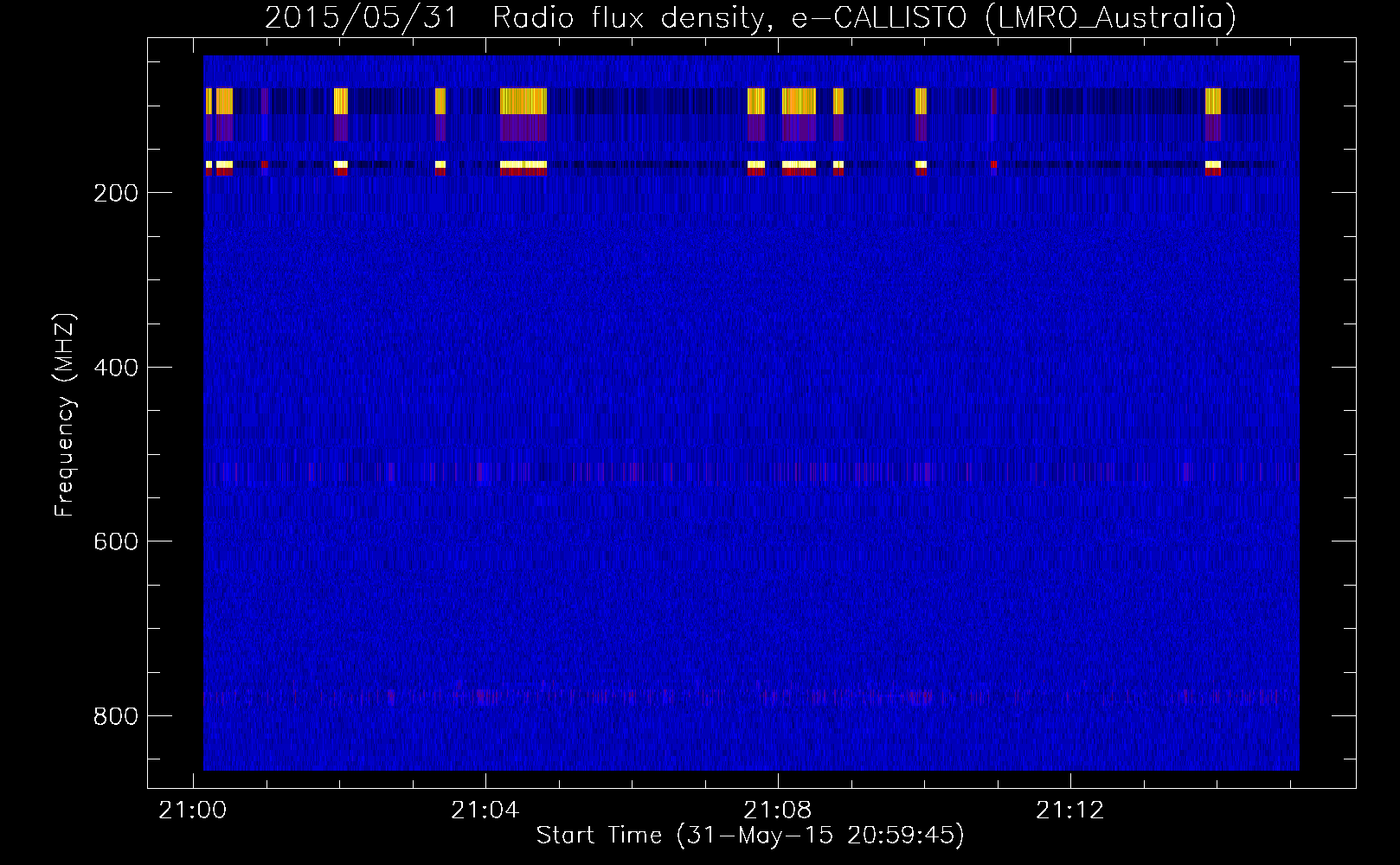The width and height of the screenshot is (1400, 865).
Task: Click the 21:12 time tick label
Action: (1070, 810)
